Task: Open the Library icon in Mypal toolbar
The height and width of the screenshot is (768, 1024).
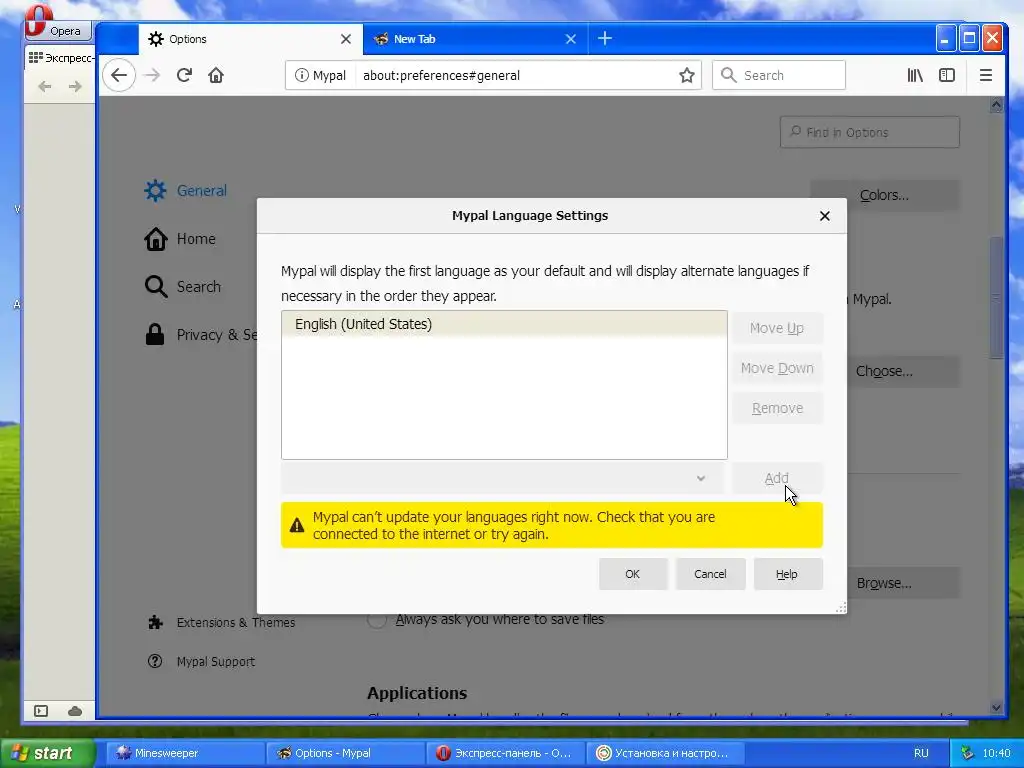Action: click(915, 75)
